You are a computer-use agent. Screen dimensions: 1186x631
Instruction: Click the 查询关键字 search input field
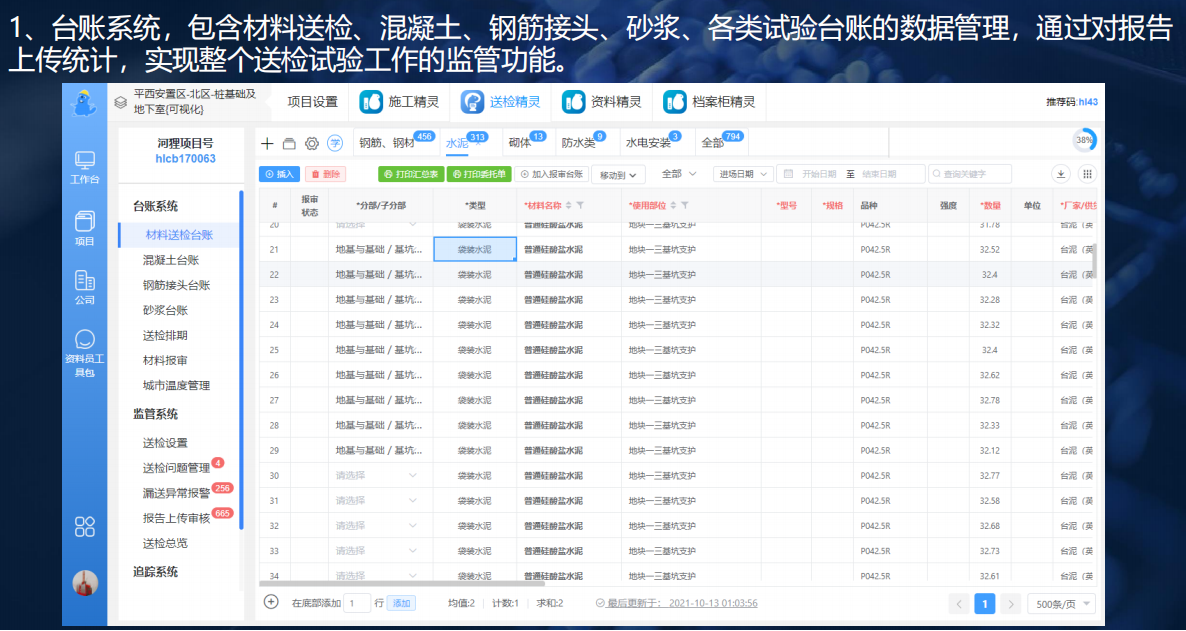[970, 174]
